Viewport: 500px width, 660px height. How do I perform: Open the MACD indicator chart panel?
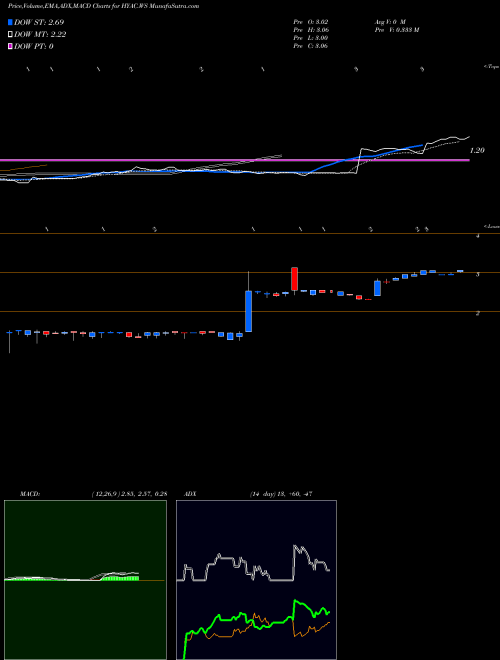point(85,580)
